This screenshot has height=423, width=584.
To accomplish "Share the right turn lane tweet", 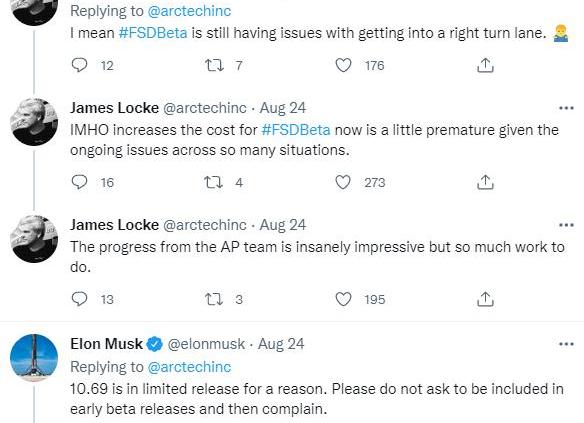I will [x=485, y=65].
